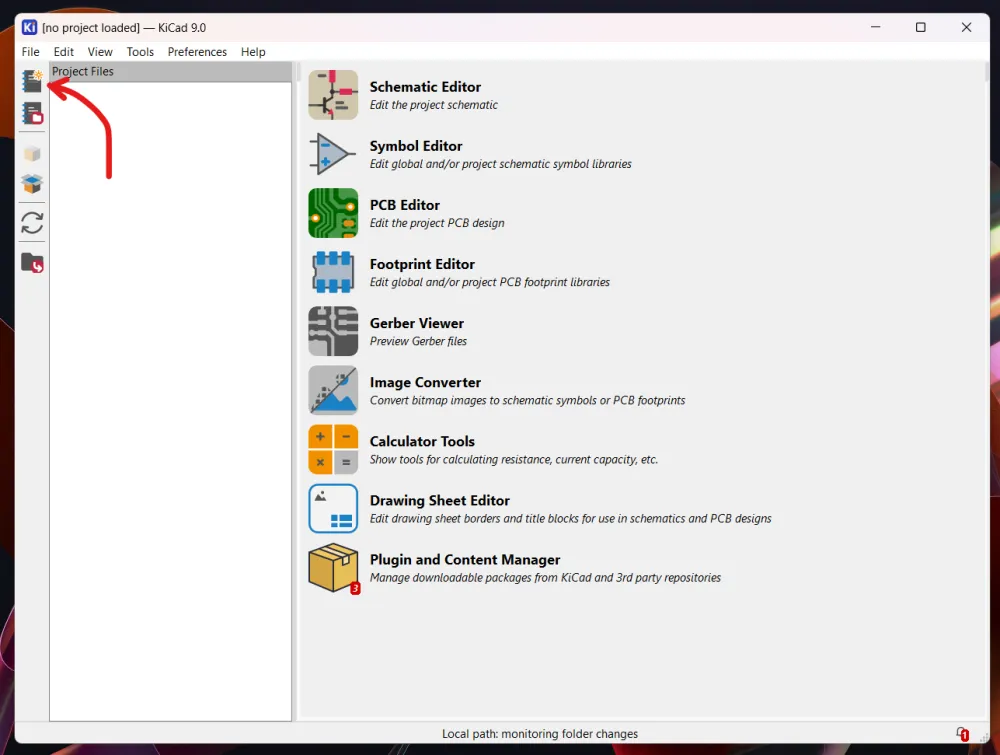The width and height of the screenshot is (1000, 755).
Task: Open the Help menu
Action: pyautogui.click(x=253, y=52)
